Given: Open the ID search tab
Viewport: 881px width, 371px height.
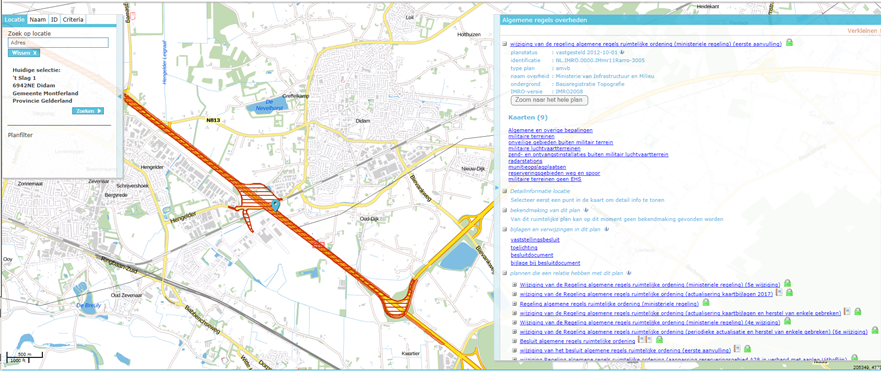Looking at the screenshot, I should coord(55,20).
